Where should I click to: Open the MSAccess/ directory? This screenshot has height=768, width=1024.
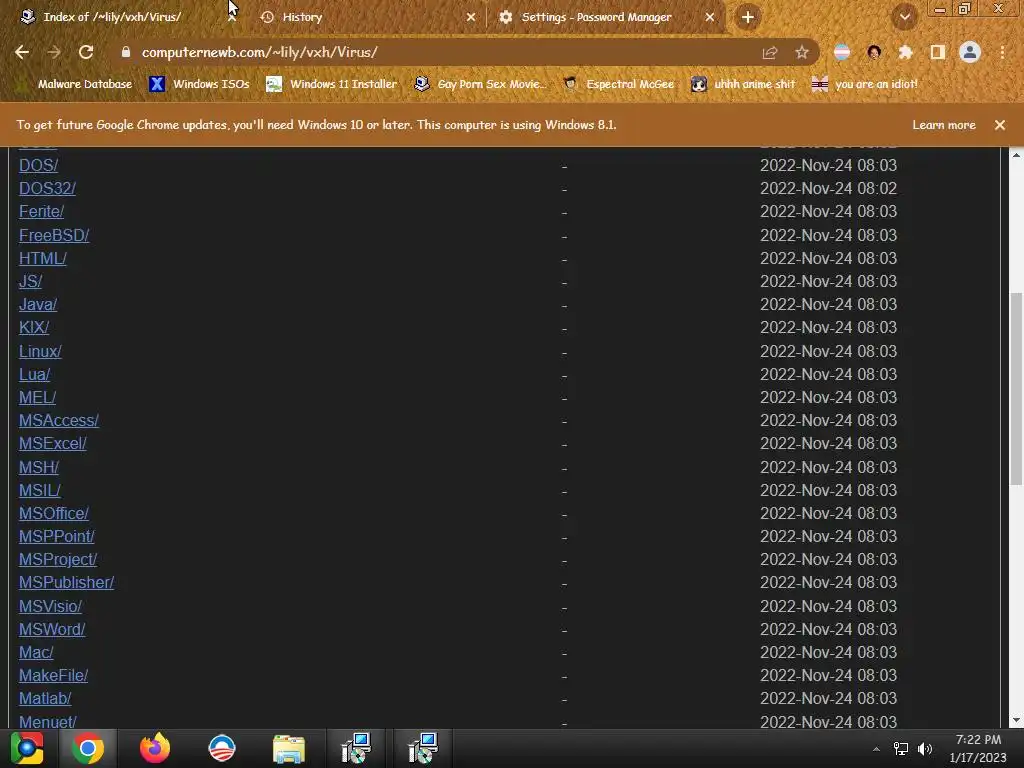pos(59,421)
